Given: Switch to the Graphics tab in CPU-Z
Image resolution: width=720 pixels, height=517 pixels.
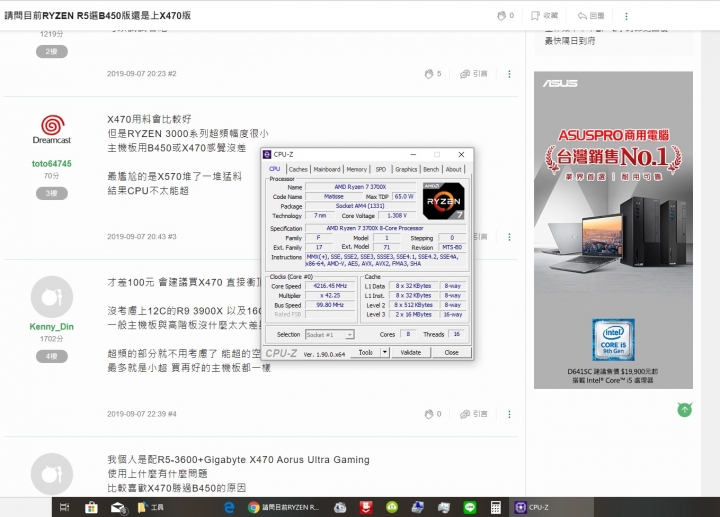Looking at the screenshot, I should [406, 169].
